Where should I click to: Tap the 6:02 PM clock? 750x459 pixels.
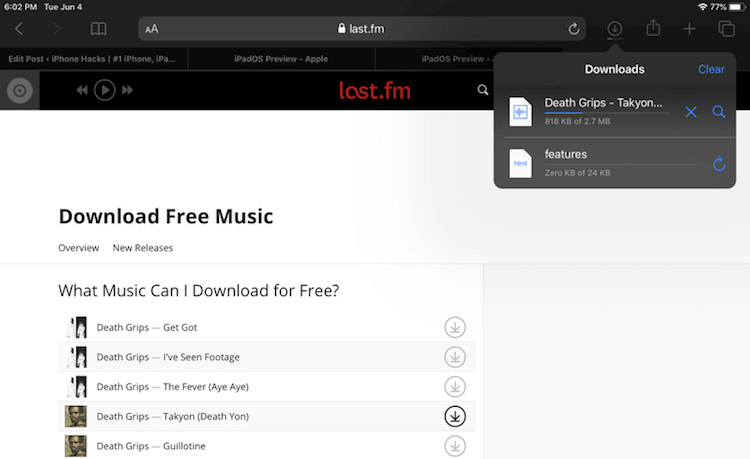click(21, 7)
